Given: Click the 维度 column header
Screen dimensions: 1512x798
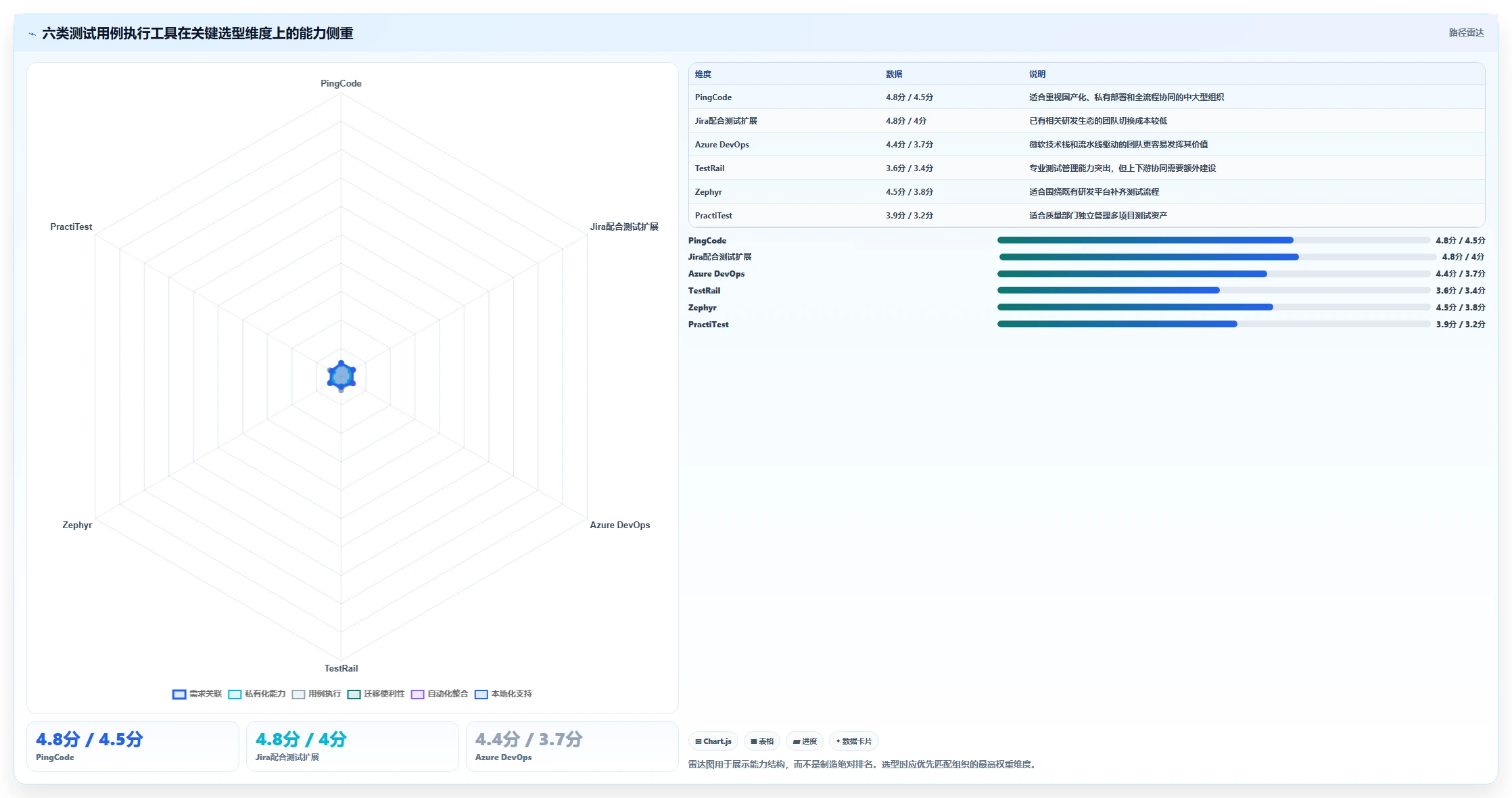Looking at the screenshot, I should tap(703, 74).
